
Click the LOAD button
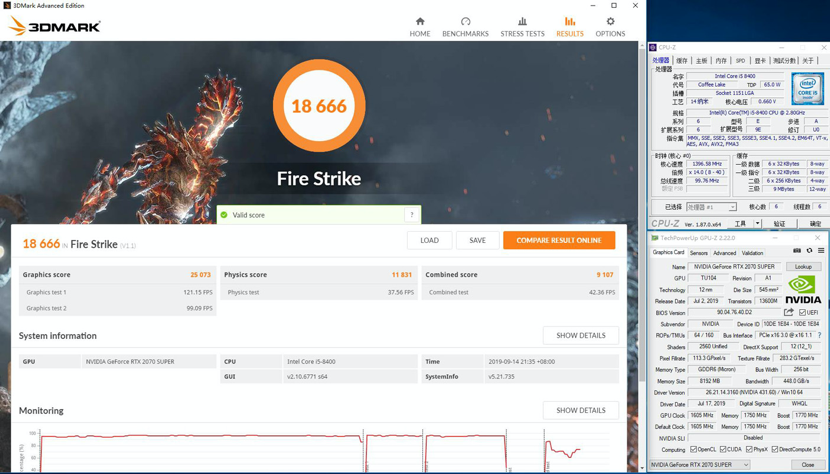click(429, 240)
